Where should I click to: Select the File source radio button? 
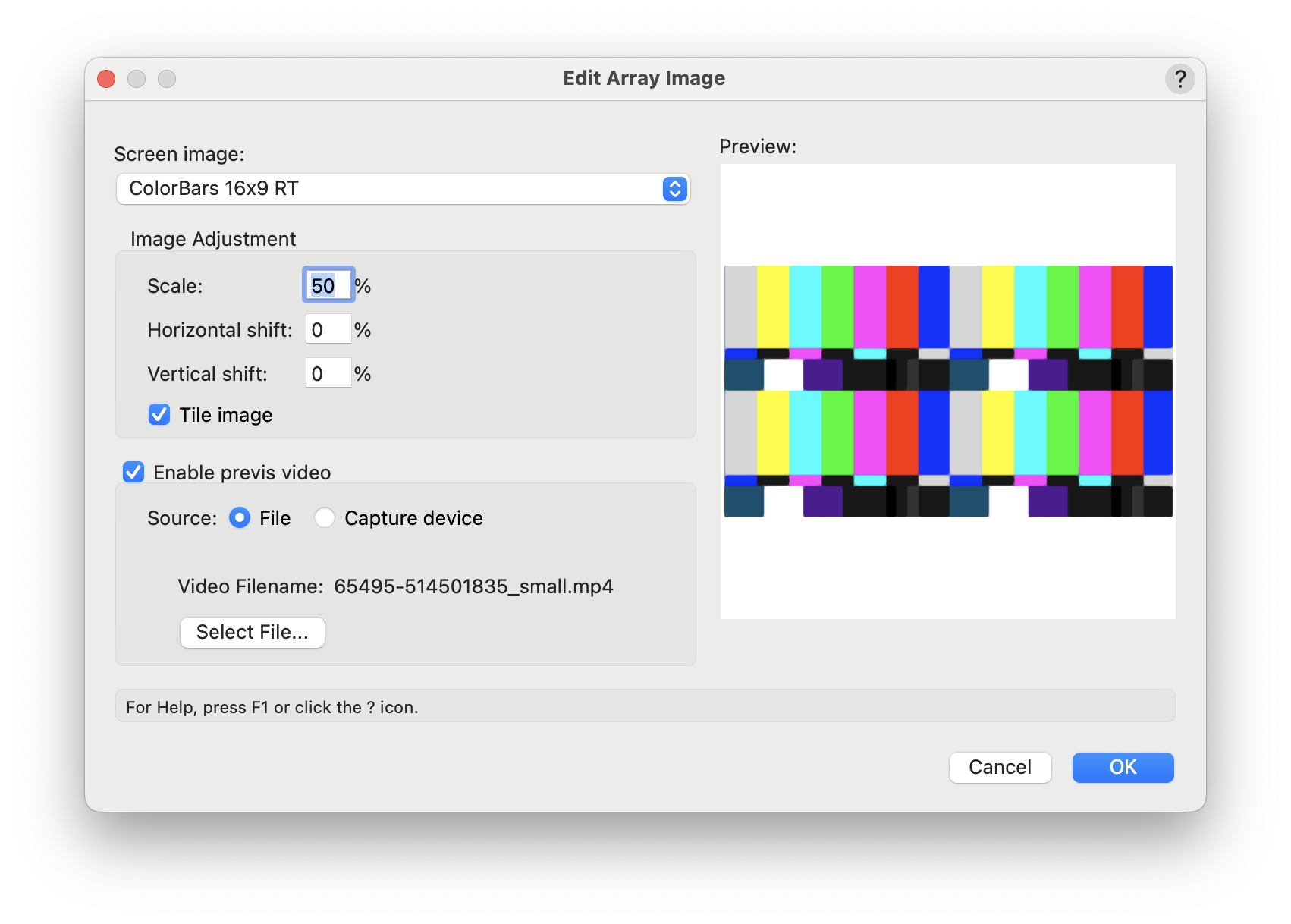240,518
